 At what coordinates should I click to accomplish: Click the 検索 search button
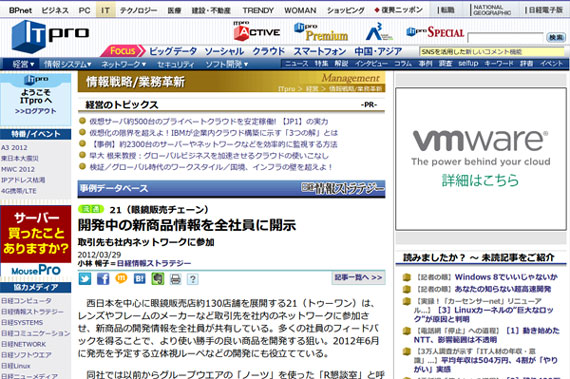point(556,37)
